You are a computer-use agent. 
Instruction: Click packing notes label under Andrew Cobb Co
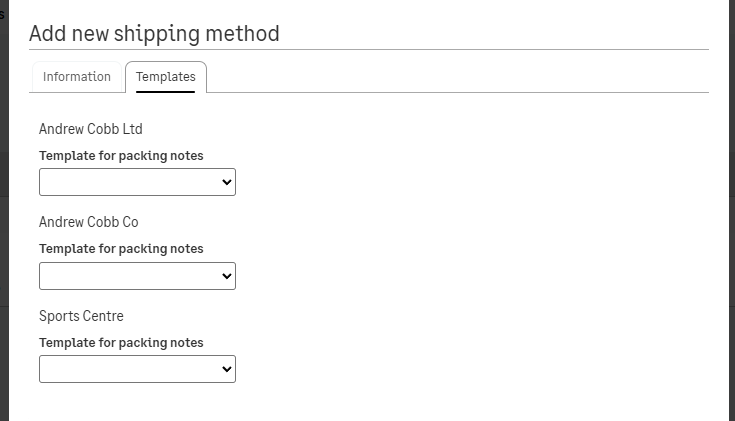tap(121, 248)
